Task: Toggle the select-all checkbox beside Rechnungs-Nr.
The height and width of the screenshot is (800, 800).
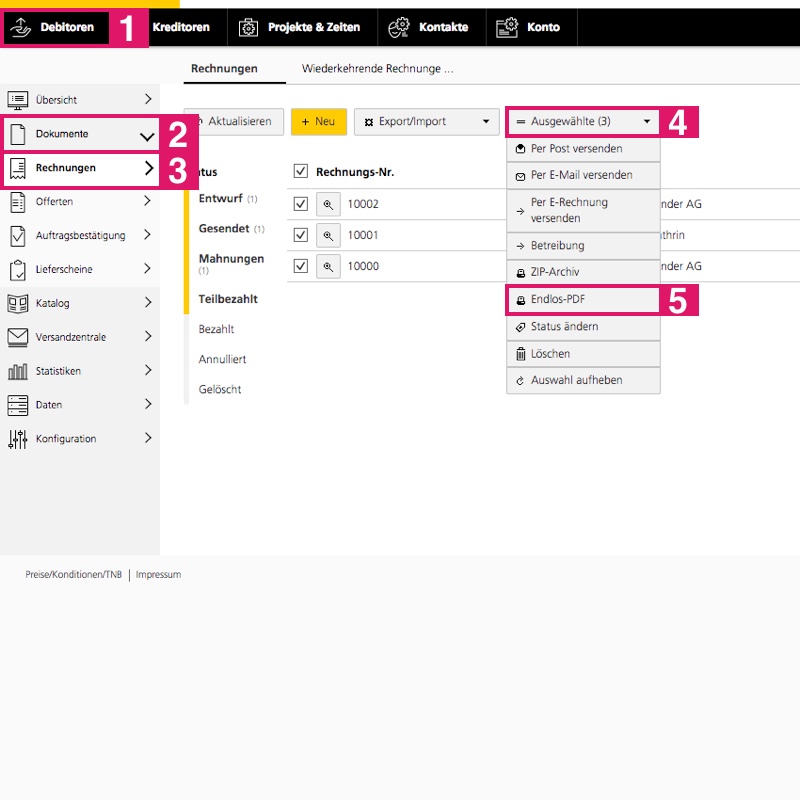Action: (301, 172)
